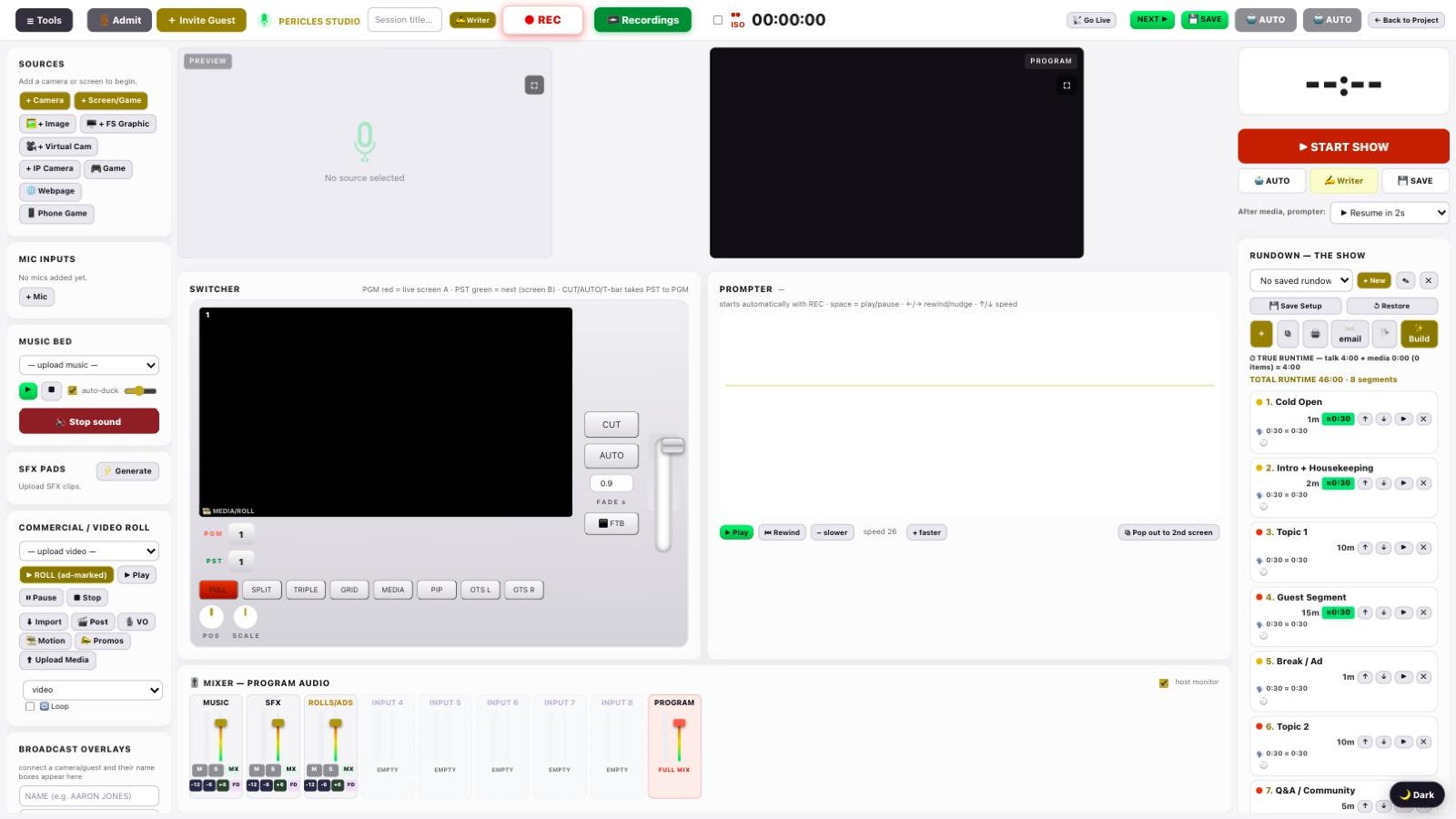Viewport: 1456px width, 819px height.
Task: Tick the ISO checkbox beside timer
Action: click(x=718, y=20)
